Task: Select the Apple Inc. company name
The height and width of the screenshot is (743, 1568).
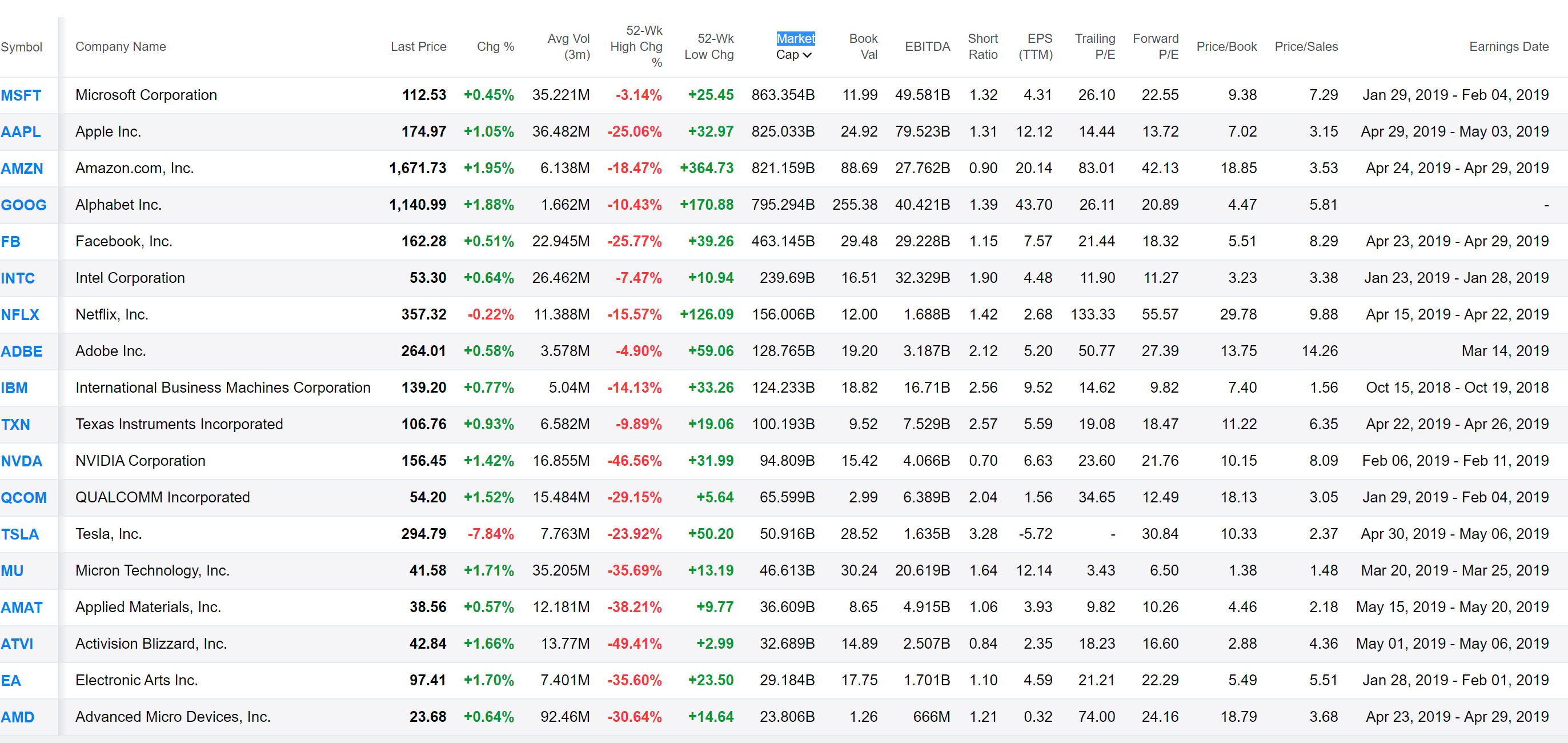Action: point(109,131)
